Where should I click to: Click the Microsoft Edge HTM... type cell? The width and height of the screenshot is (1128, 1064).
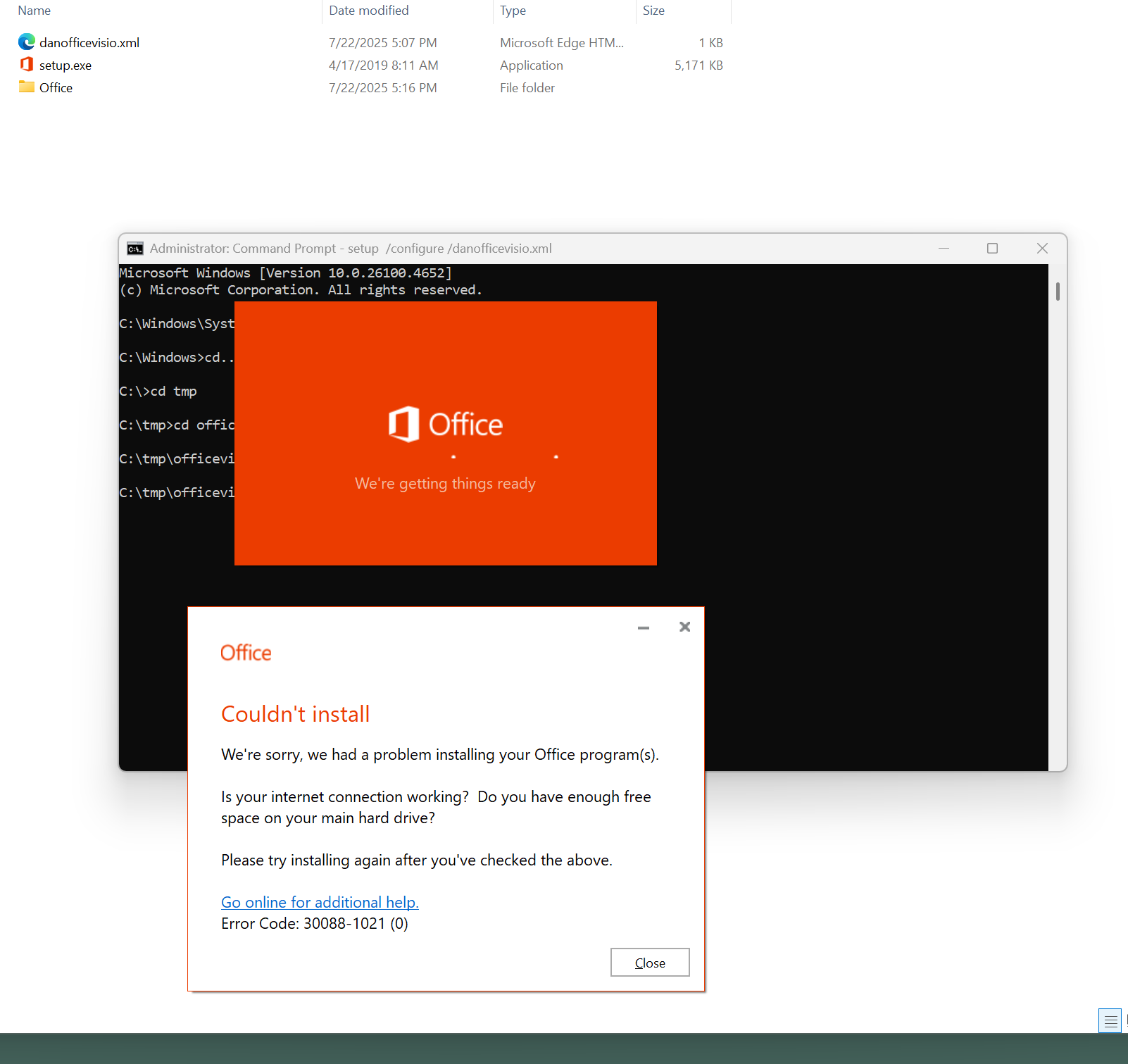562,43
